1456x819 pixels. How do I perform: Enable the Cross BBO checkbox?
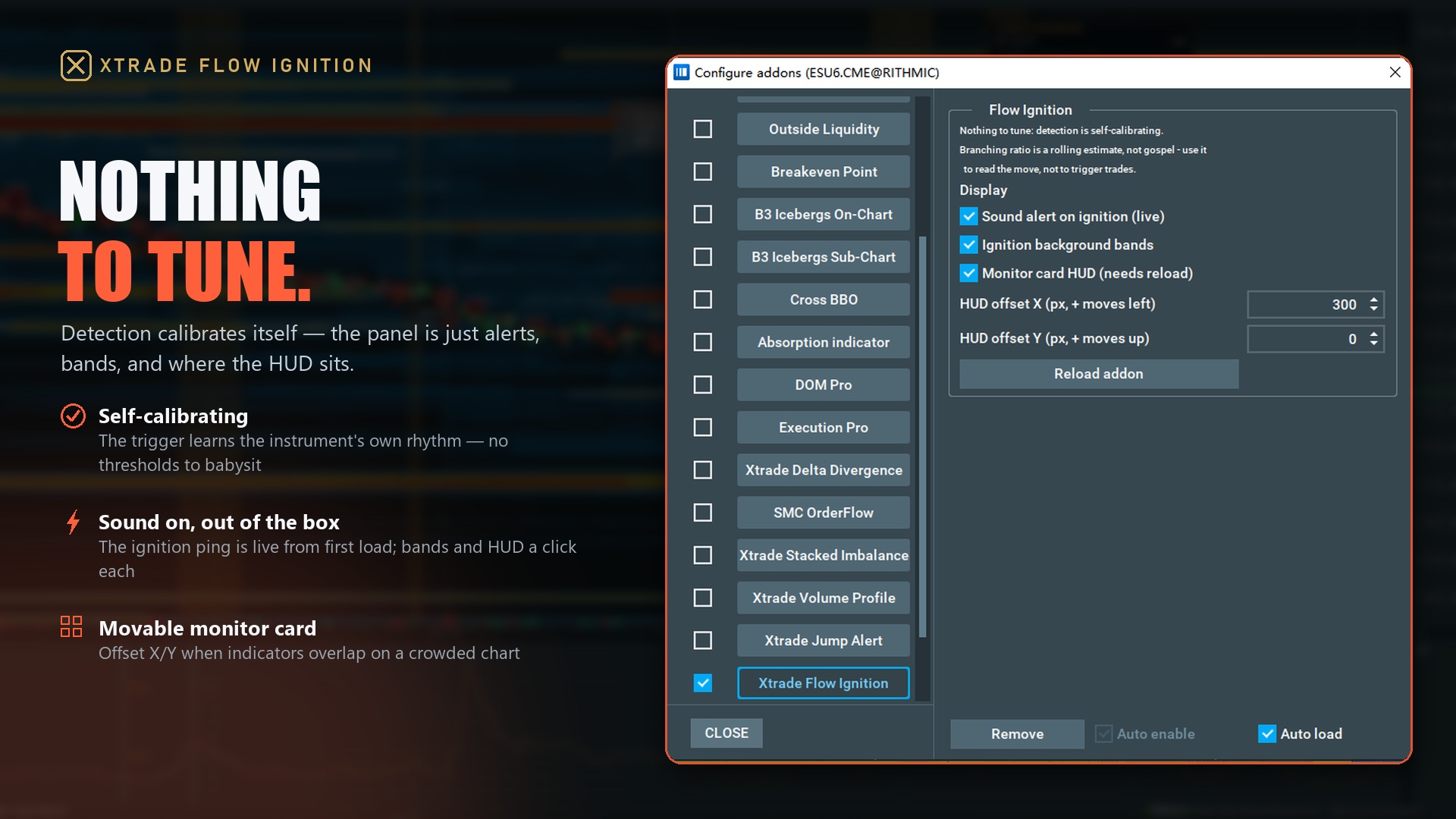[x=703, y=300]
